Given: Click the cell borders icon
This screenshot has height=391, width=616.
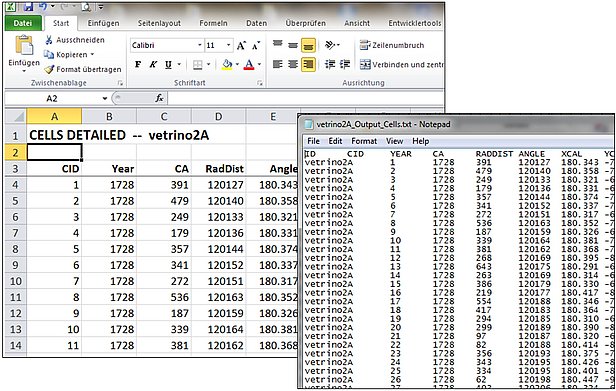Looking at the screenshot, I should coord(198,64).
